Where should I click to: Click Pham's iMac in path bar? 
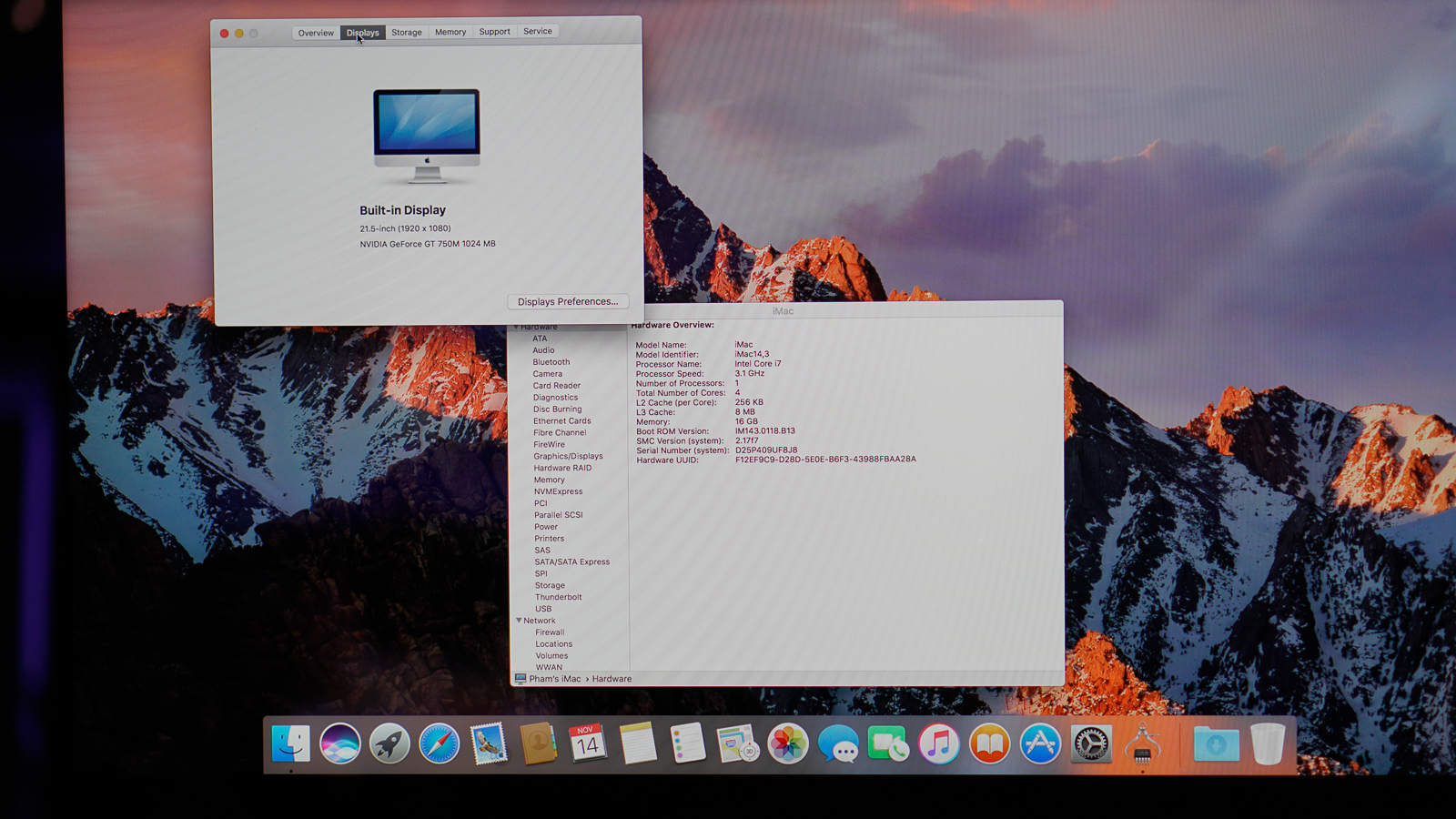[x=554, y=679]
